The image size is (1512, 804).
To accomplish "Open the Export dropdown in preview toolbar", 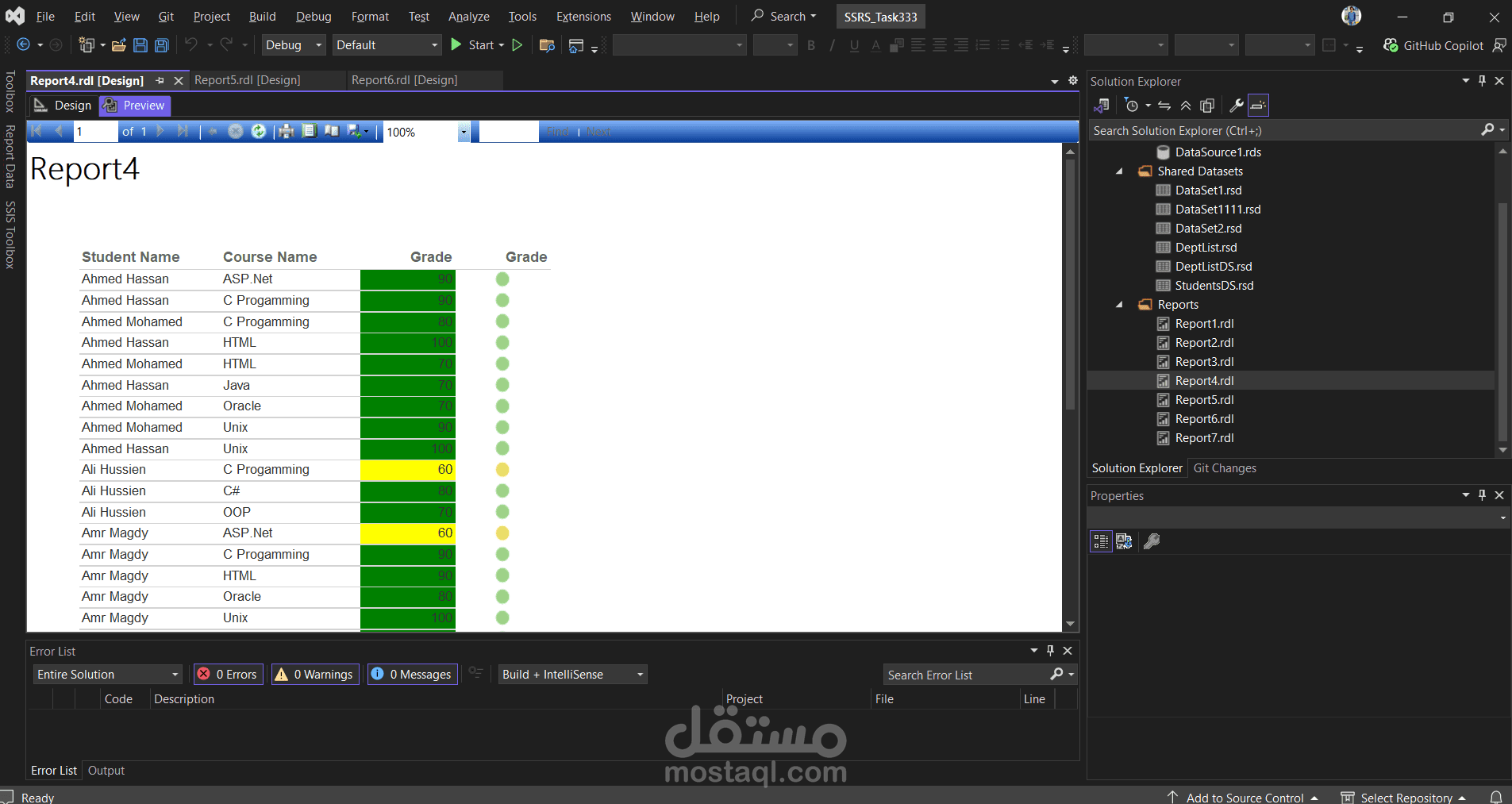I will point(358,132).
